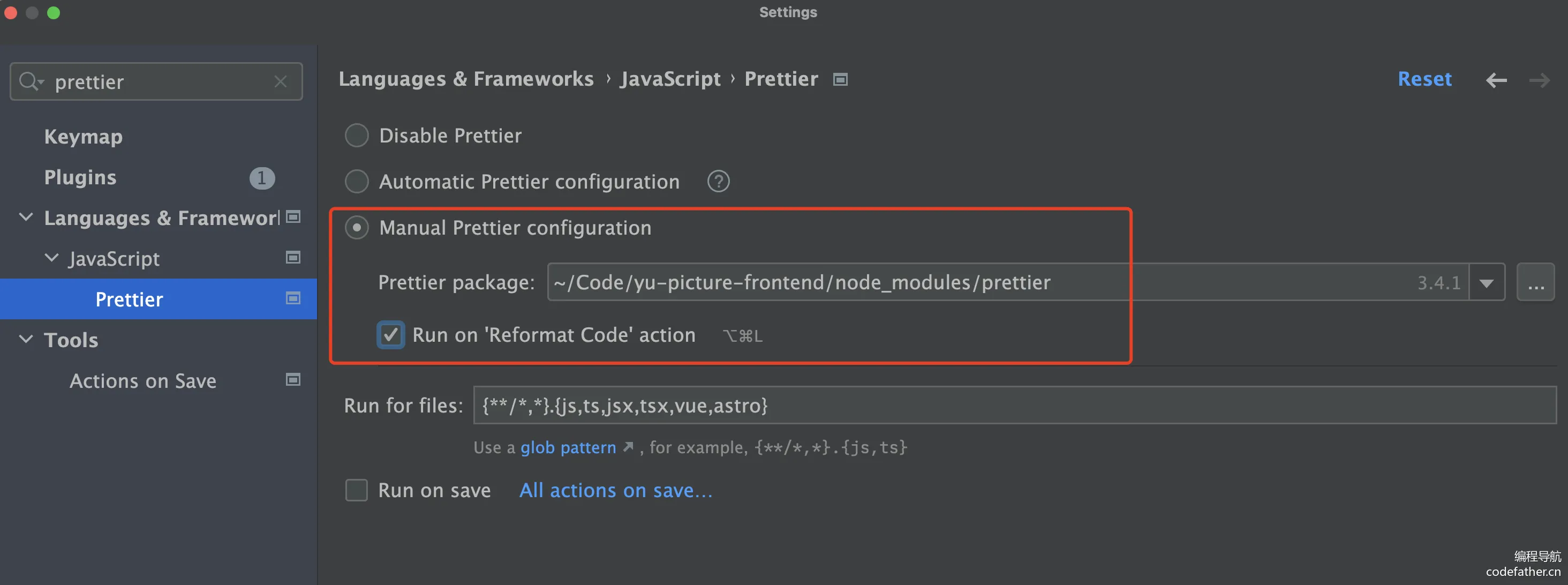Click project icon on JavaScript tree row
The height and width of the screenshot is (585, 1568).
click(x=293, y=258)
